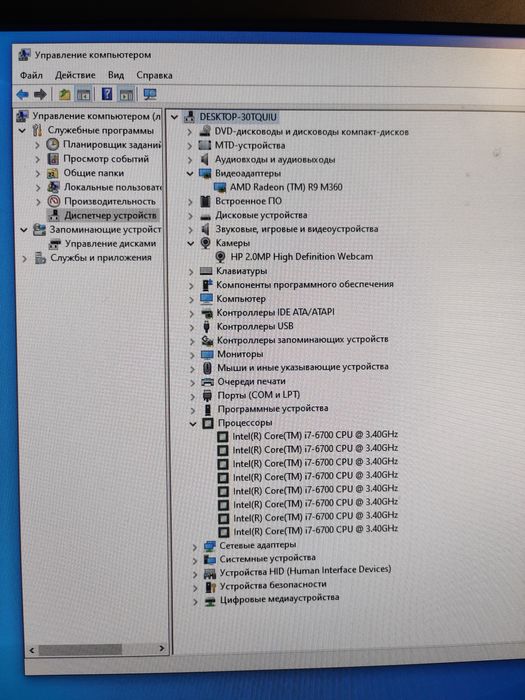This screenshot has width=525, height=700.
Task: Expand Службы и приложения in left tree
Action: 25,258
